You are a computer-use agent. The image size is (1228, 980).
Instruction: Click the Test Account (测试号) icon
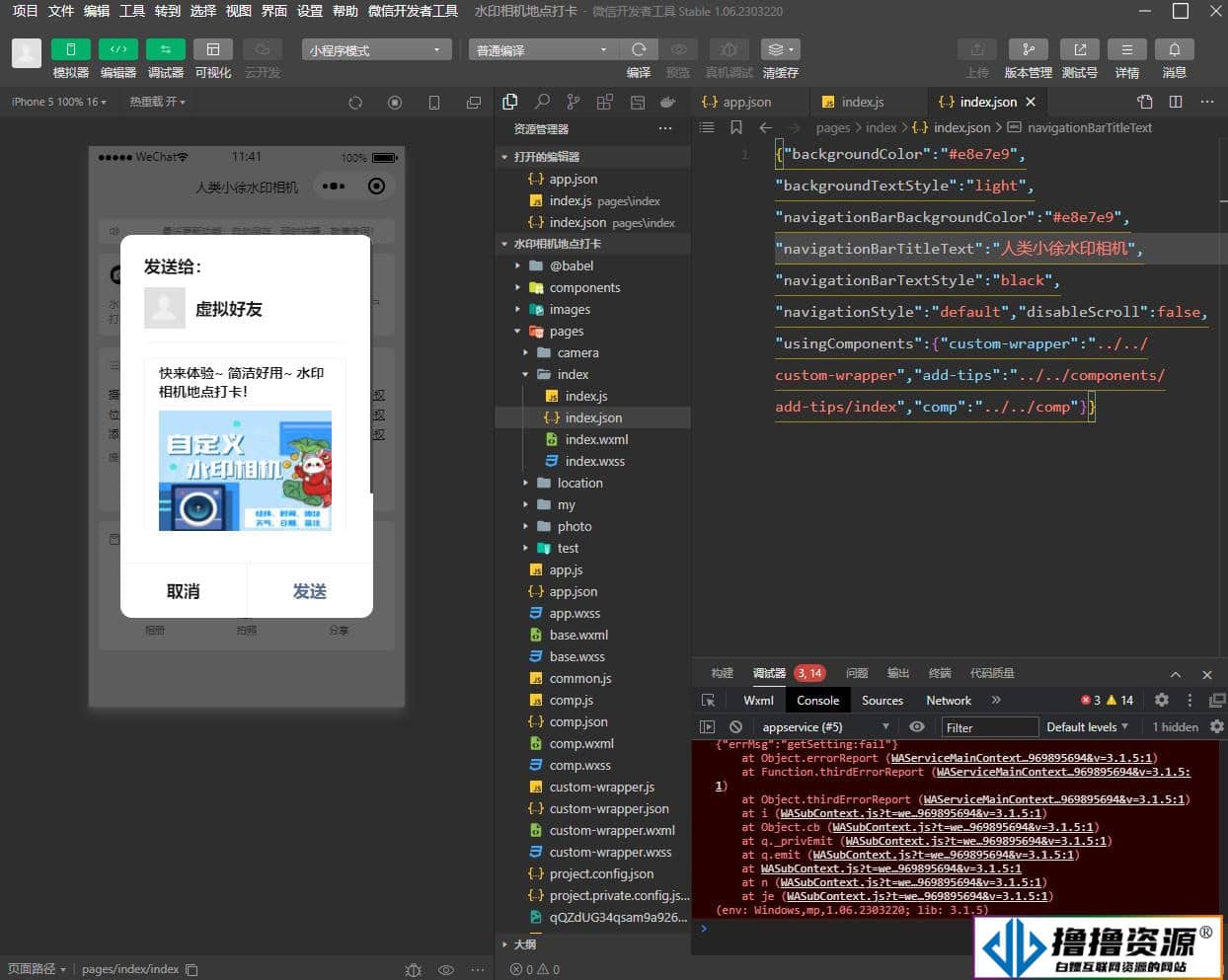(1080, 49)
